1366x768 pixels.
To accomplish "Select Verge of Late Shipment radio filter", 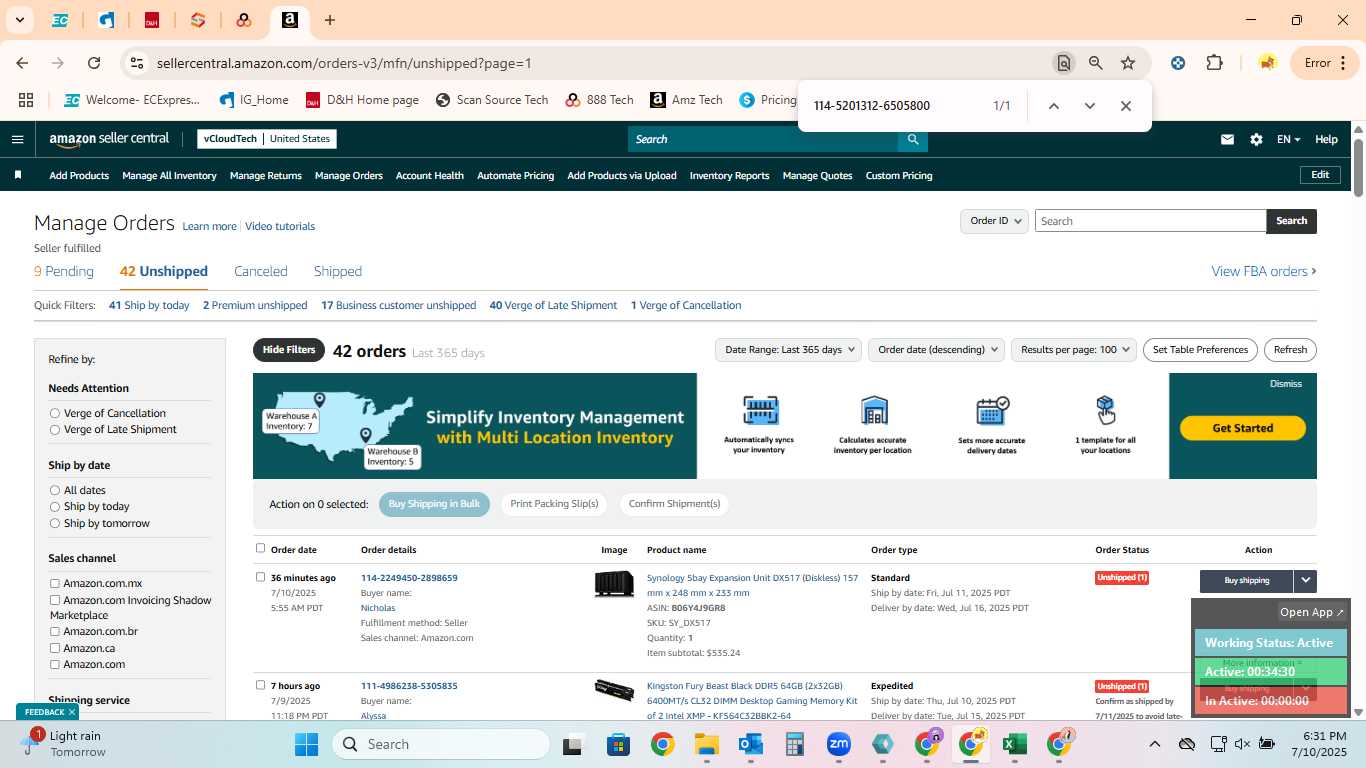I will tap(55, 429).
